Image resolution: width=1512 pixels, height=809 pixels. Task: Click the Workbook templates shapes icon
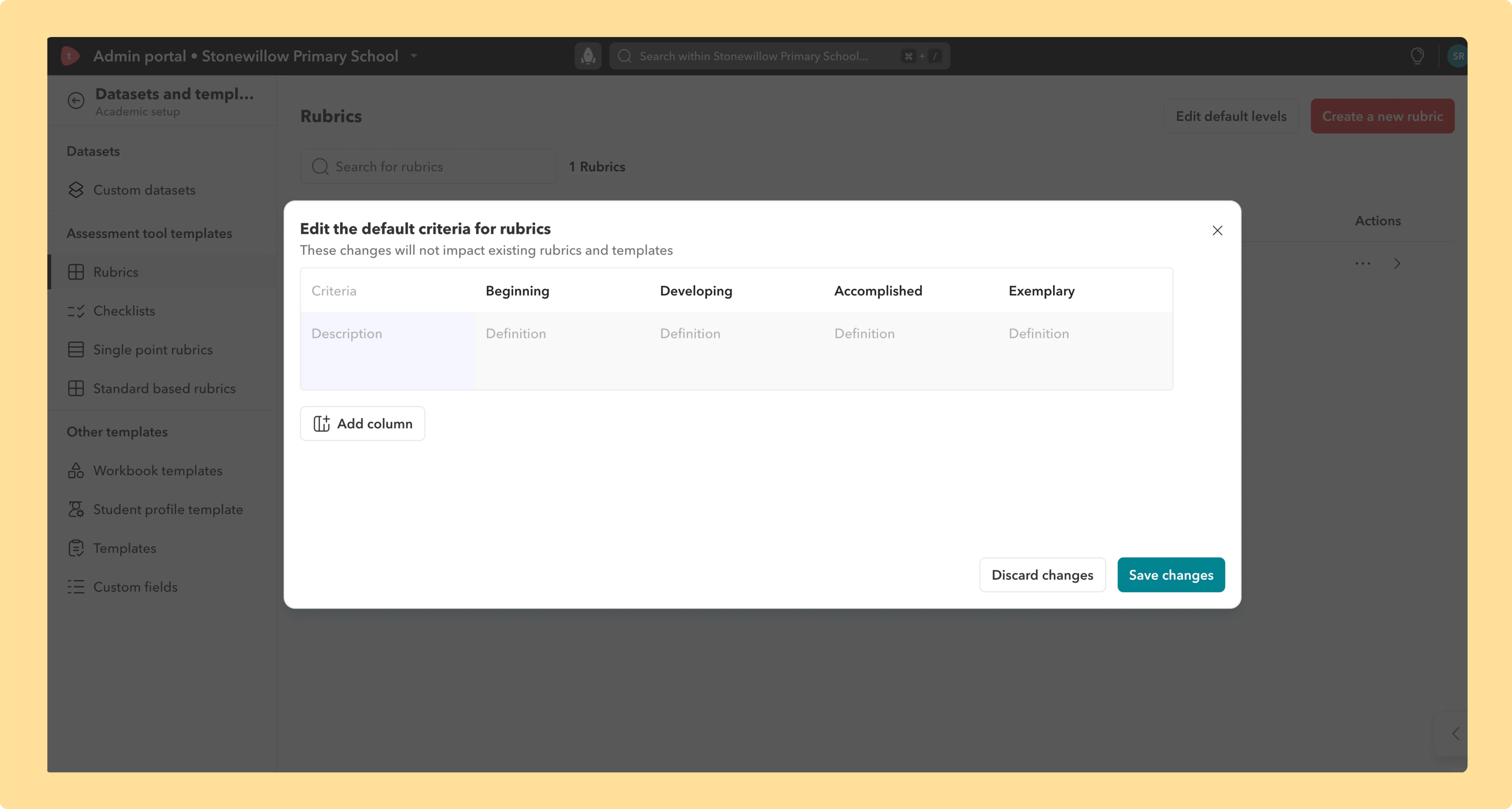[x=76, y=471]
